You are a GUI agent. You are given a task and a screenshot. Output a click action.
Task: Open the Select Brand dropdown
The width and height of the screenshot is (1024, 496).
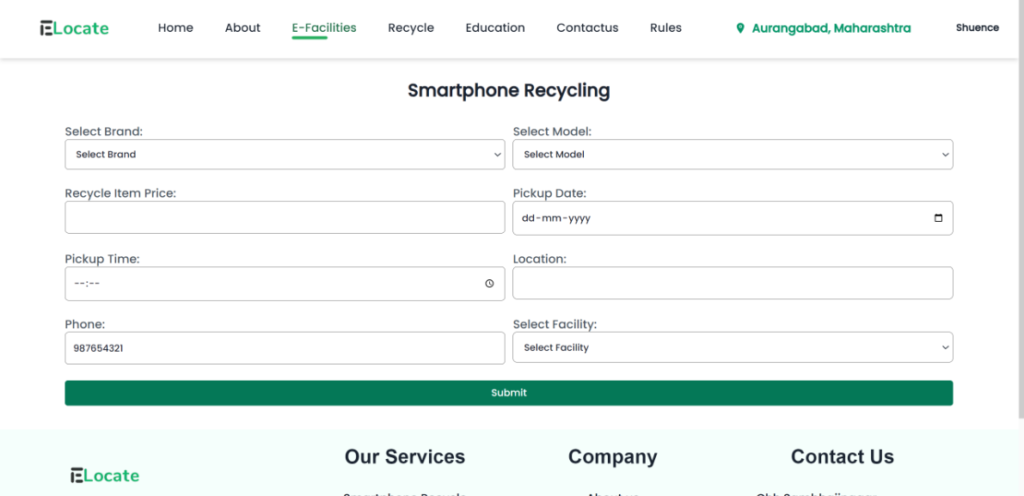tap(285, 155)
